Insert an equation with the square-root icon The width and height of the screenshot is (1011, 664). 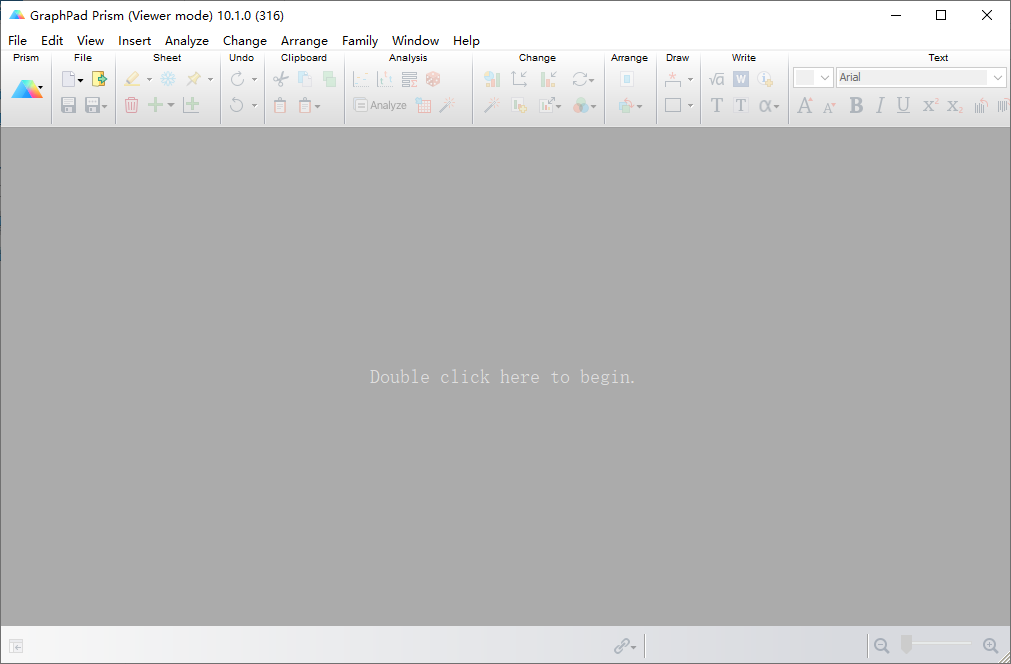(x=717, y=77)
